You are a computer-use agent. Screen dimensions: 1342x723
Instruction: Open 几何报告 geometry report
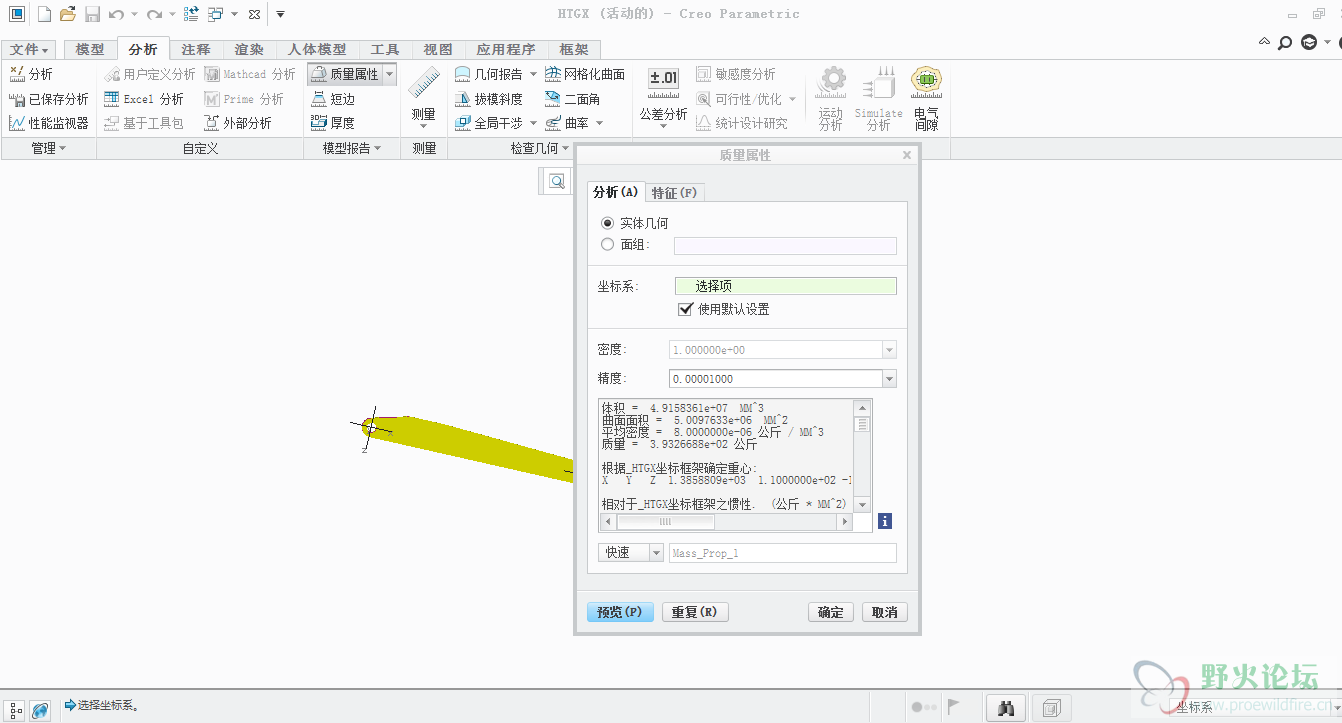pos(489,74)
